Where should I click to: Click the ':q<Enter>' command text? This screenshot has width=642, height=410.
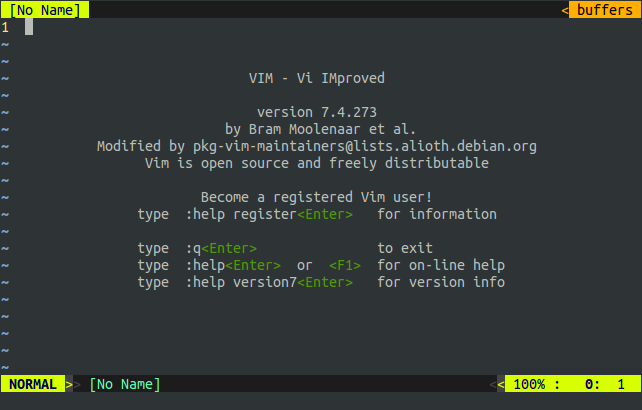(x=221, y=248)
